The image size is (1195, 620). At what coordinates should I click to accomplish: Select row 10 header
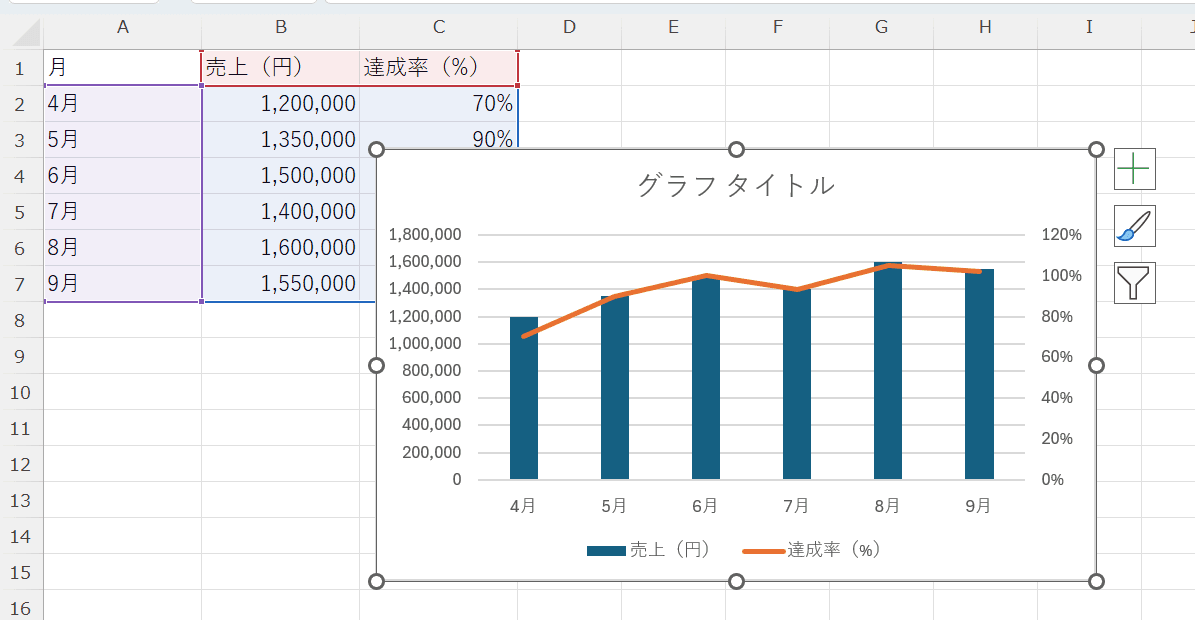pos(21,392)
